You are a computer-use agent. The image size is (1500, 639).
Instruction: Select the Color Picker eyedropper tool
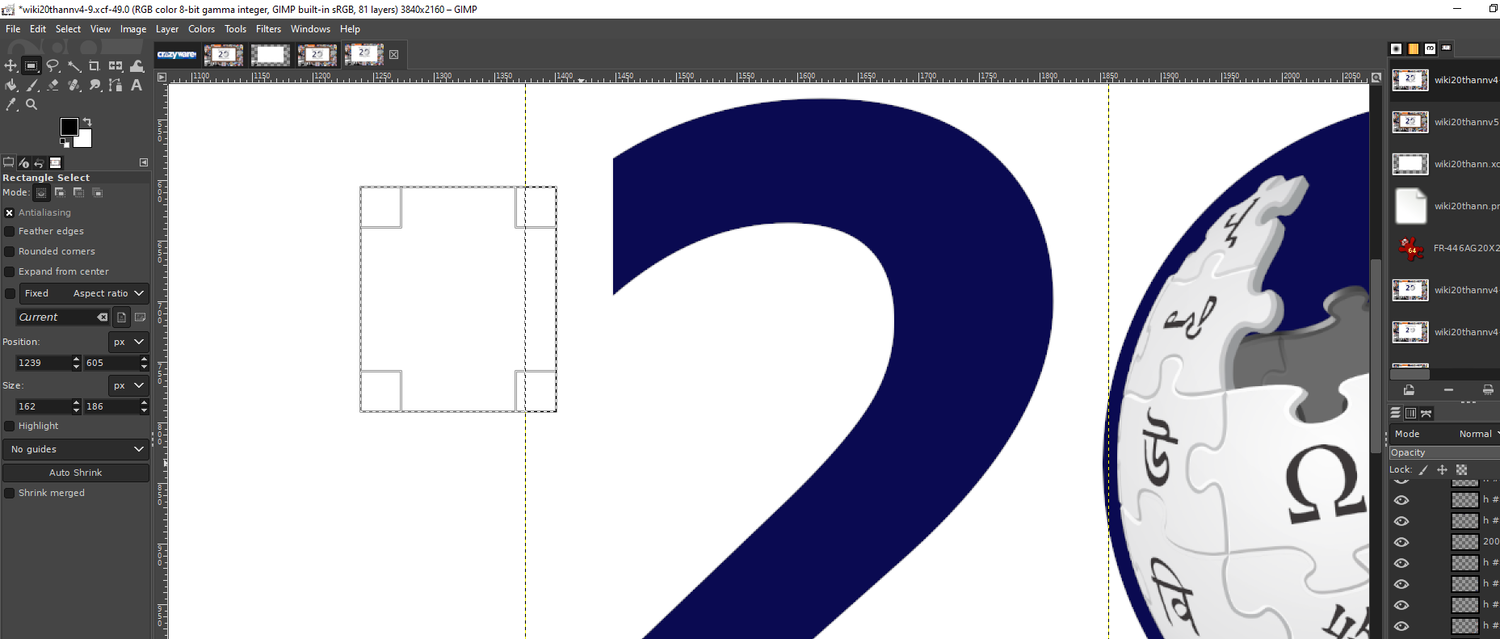[11, 104]
